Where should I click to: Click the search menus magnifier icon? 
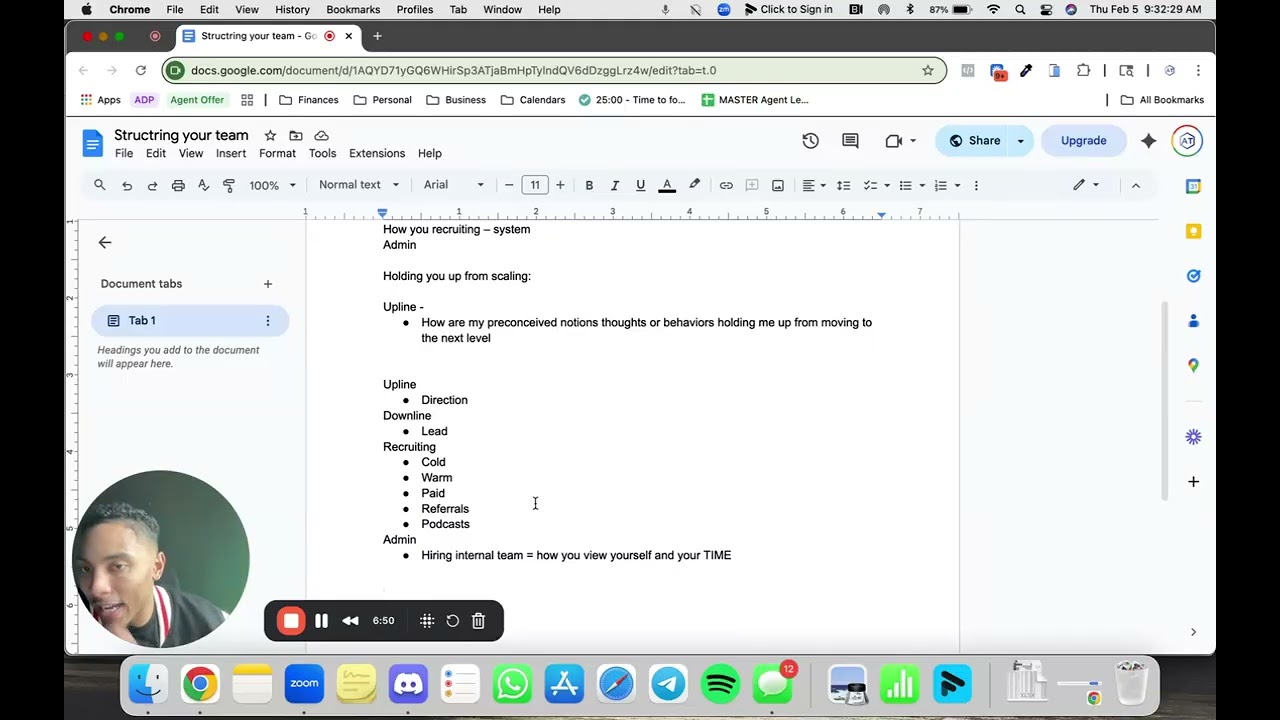[x=100, y=185]
